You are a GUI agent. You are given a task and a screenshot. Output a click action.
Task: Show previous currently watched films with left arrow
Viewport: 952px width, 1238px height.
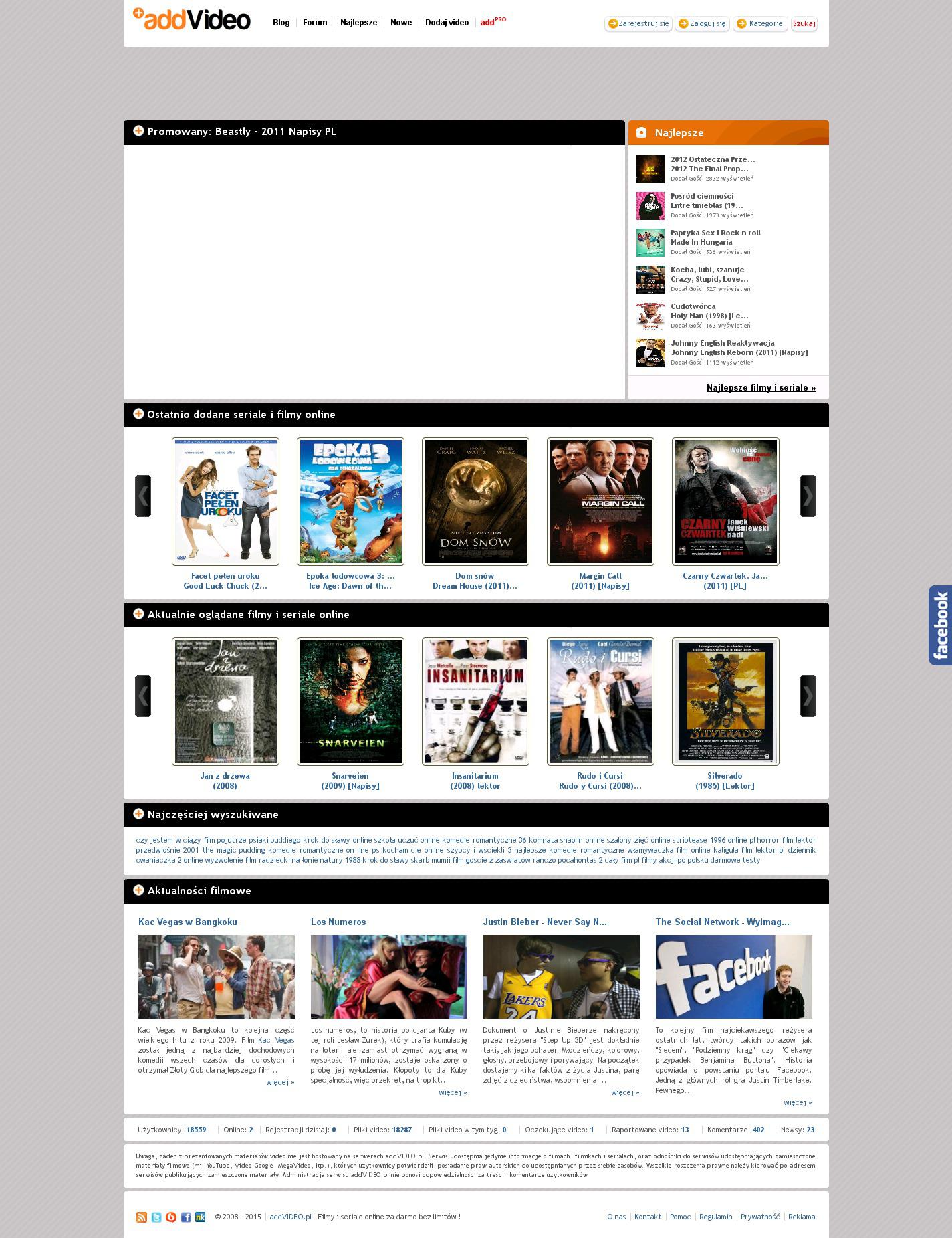click(x=143, y=696)
